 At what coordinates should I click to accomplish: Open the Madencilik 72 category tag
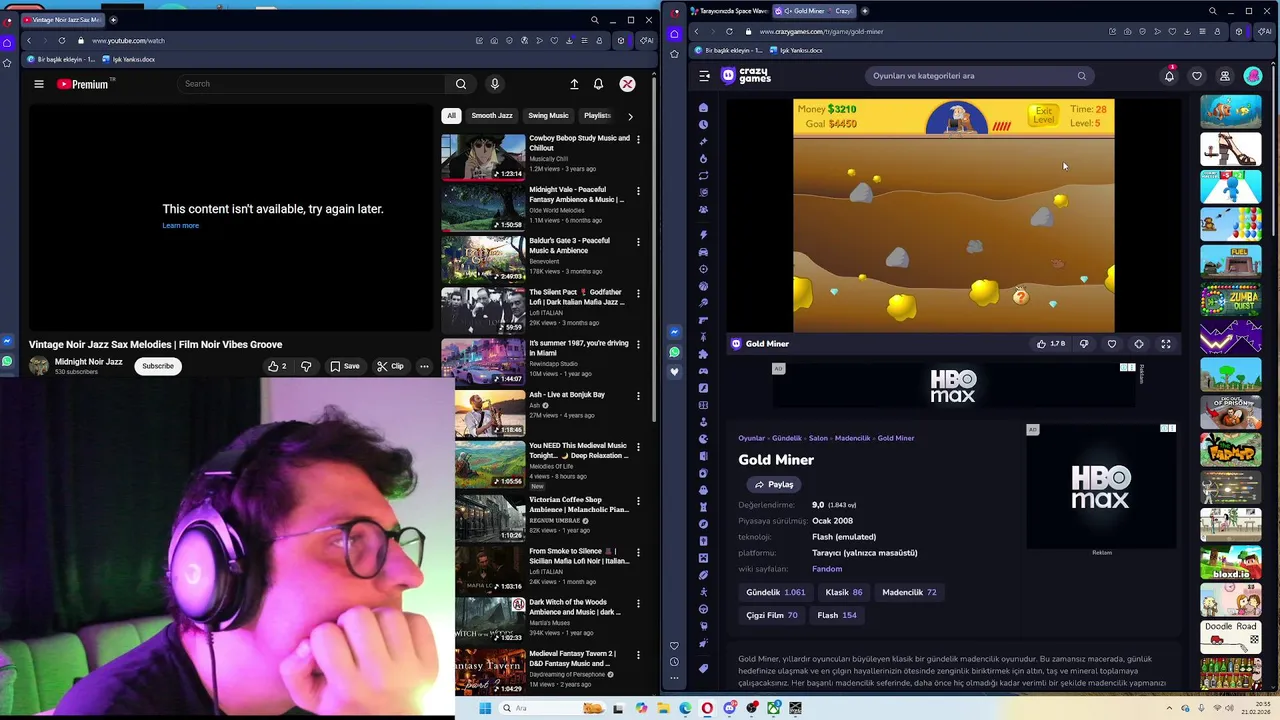tap(909, 592)
